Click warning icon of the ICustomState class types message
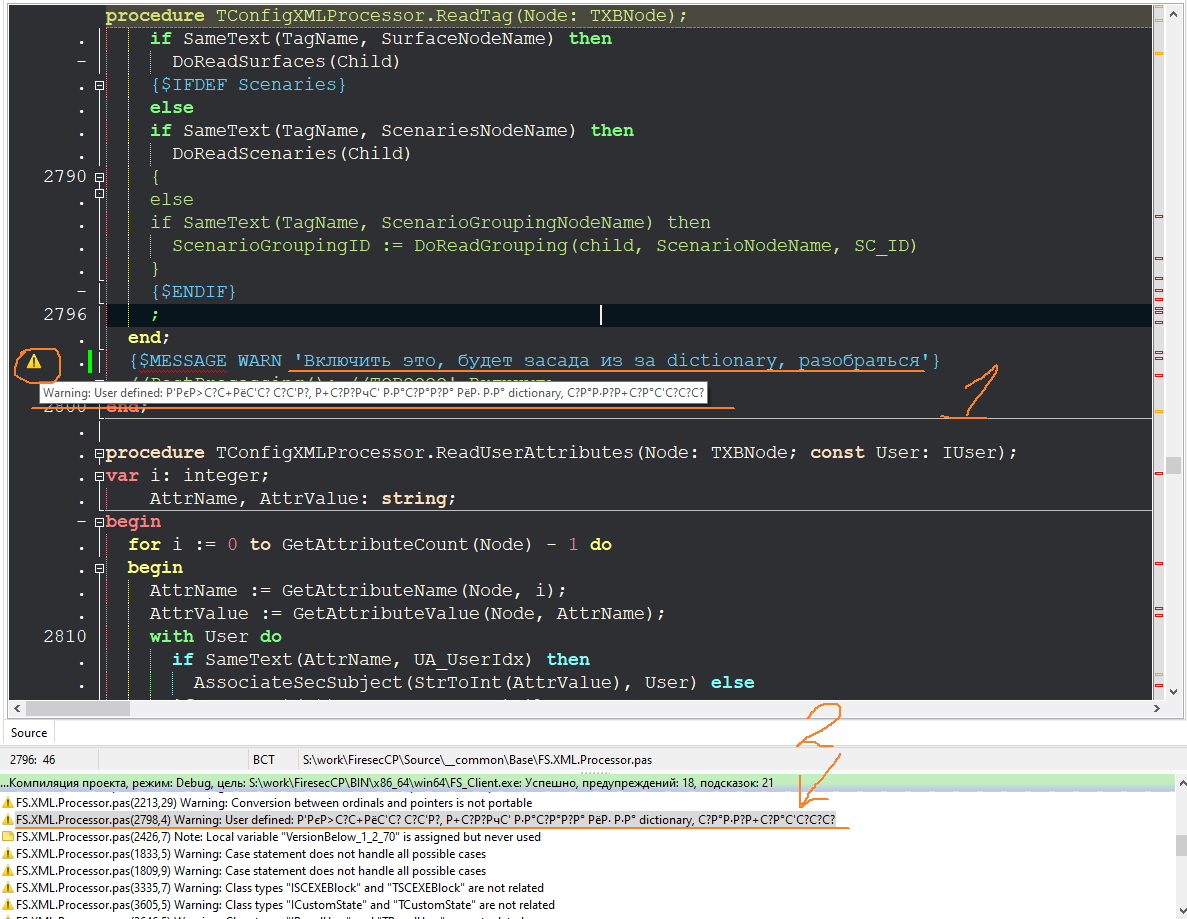Viewport: 1187px width, 919px height. coord(8,905)
